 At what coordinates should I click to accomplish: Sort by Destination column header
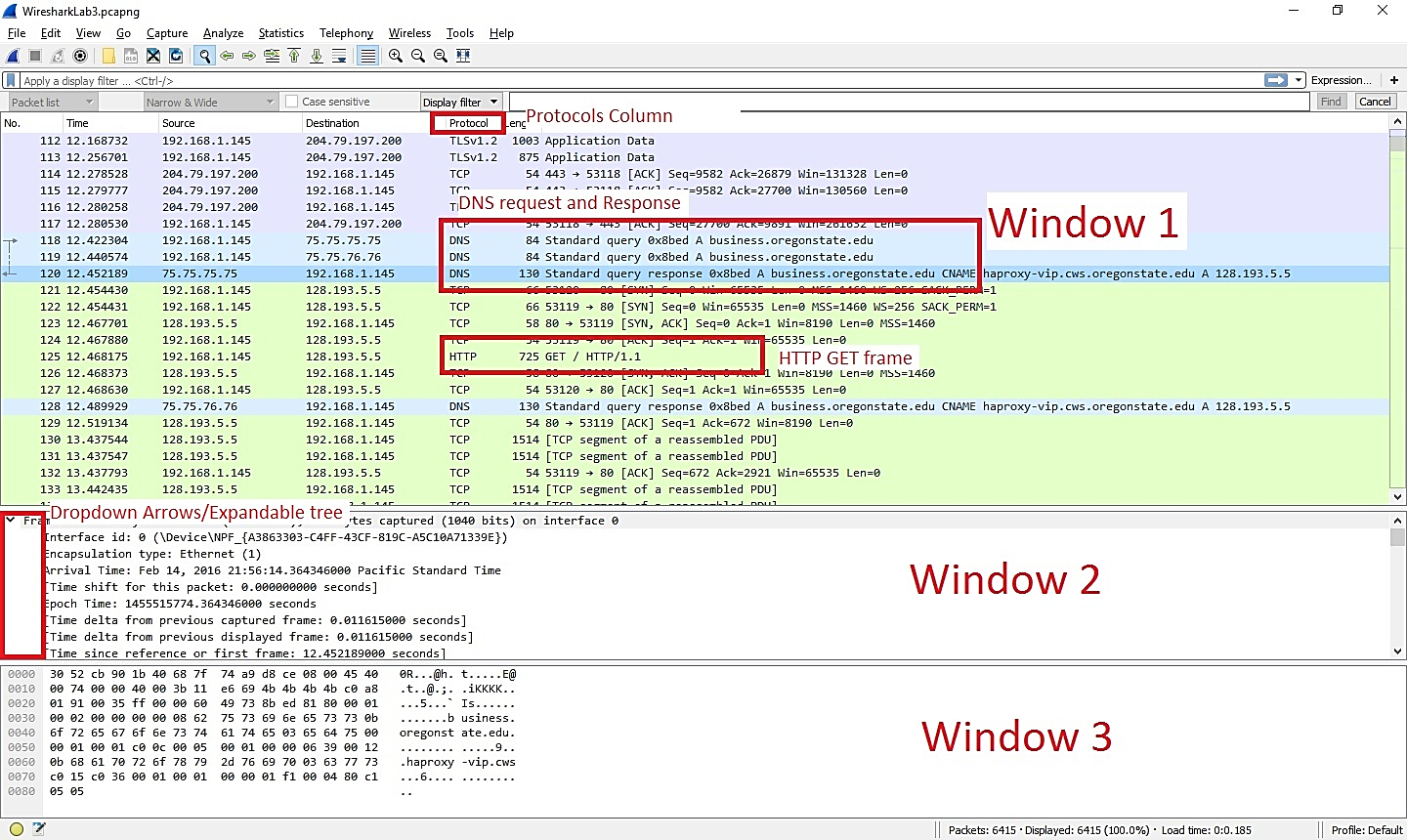click(x=366, y=123)
